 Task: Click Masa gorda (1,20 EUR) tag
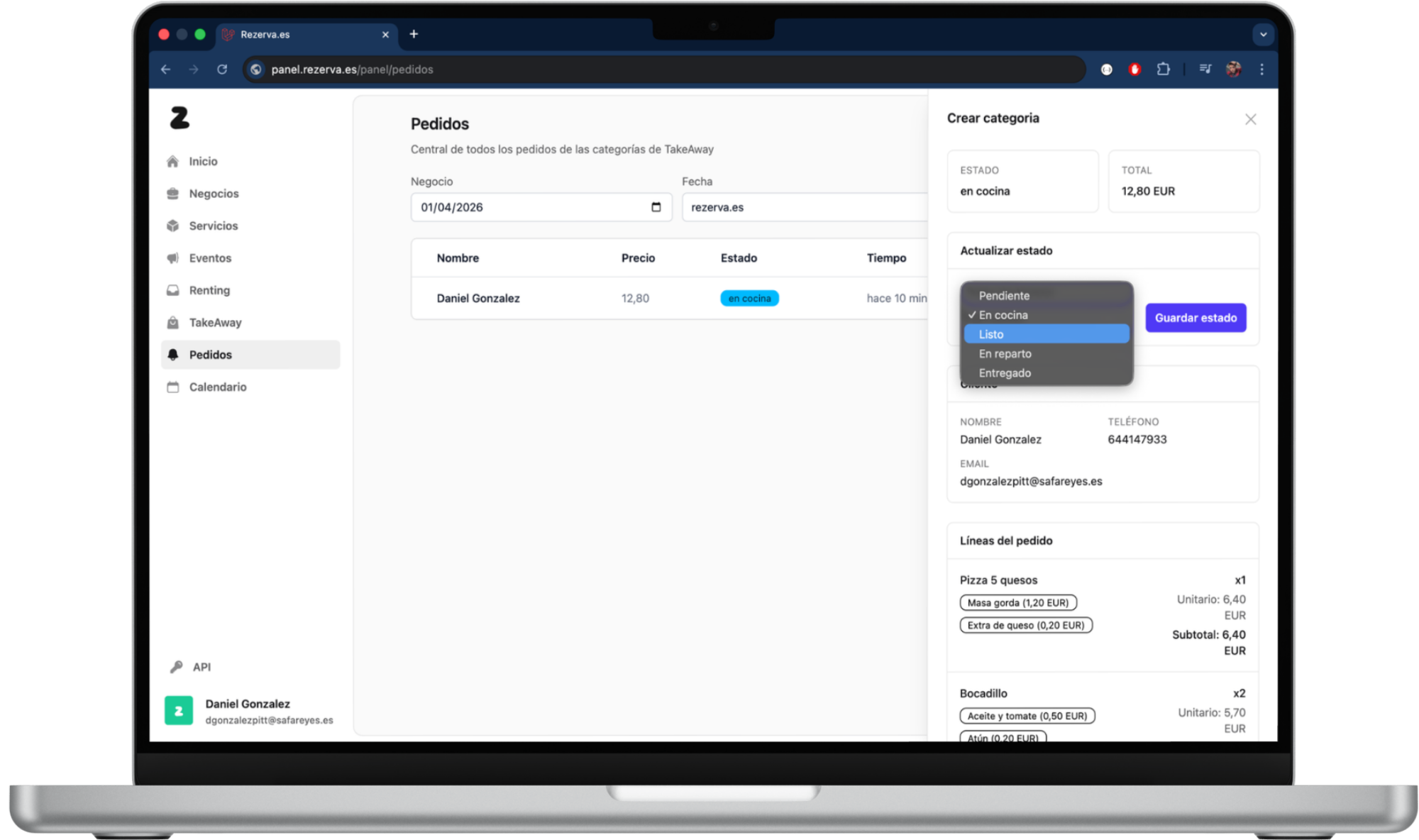click(x=1018, y=602)
